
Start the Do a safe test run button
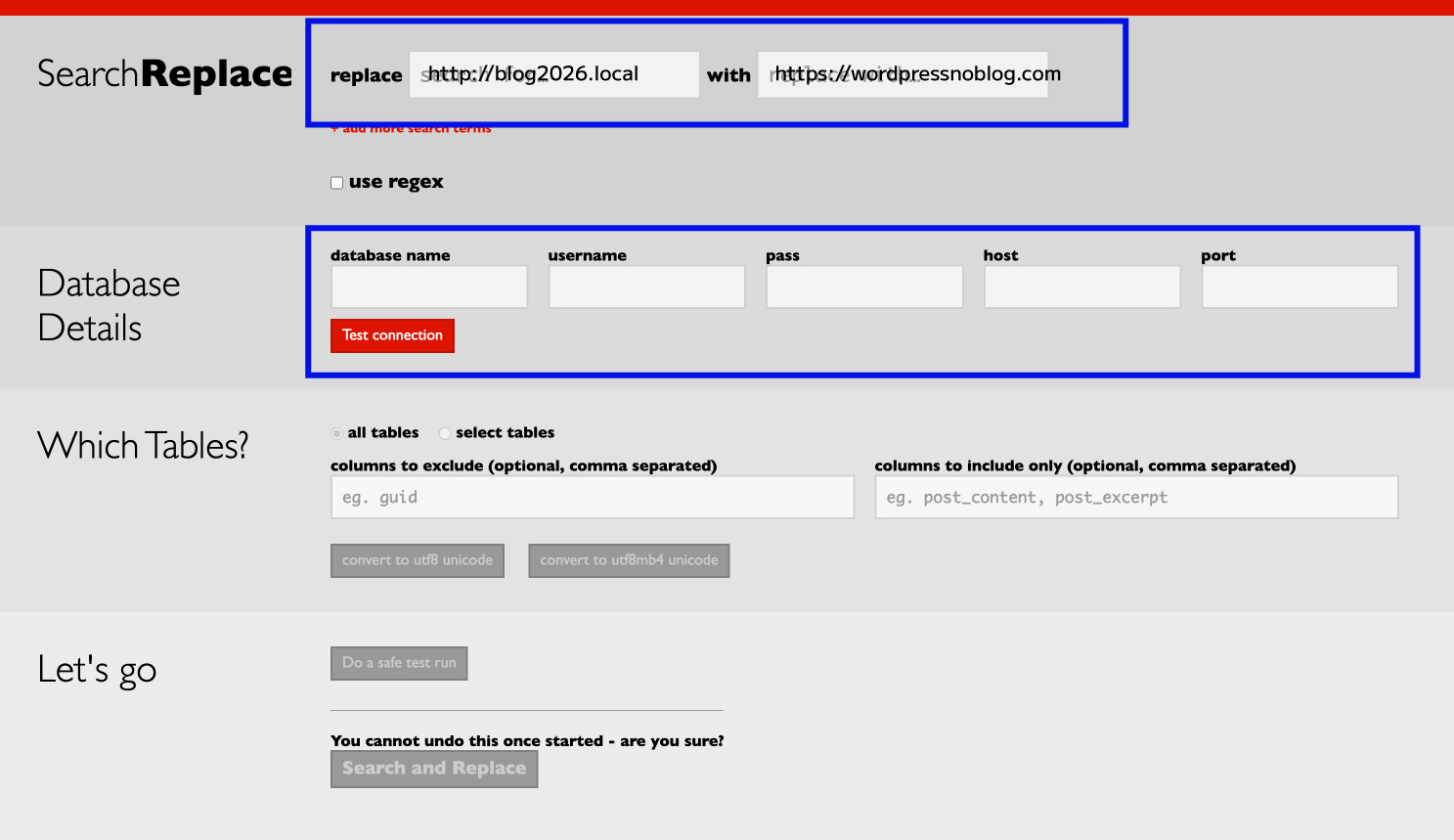coord(399,663)
